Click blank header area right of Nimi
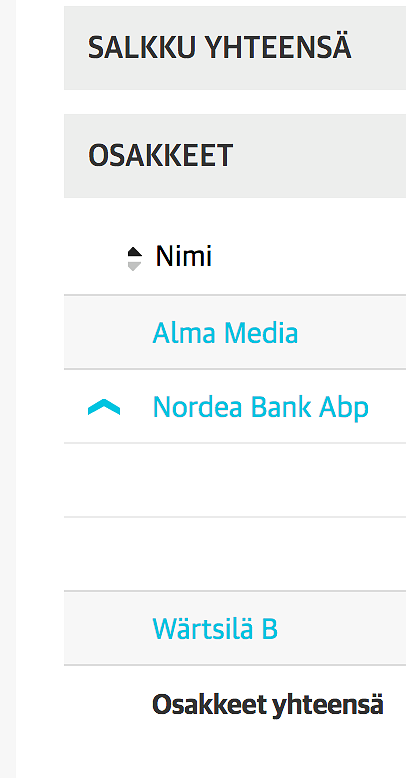Viewport: 406px width, 778px height. pyautogui.click(x=310, y=257)
